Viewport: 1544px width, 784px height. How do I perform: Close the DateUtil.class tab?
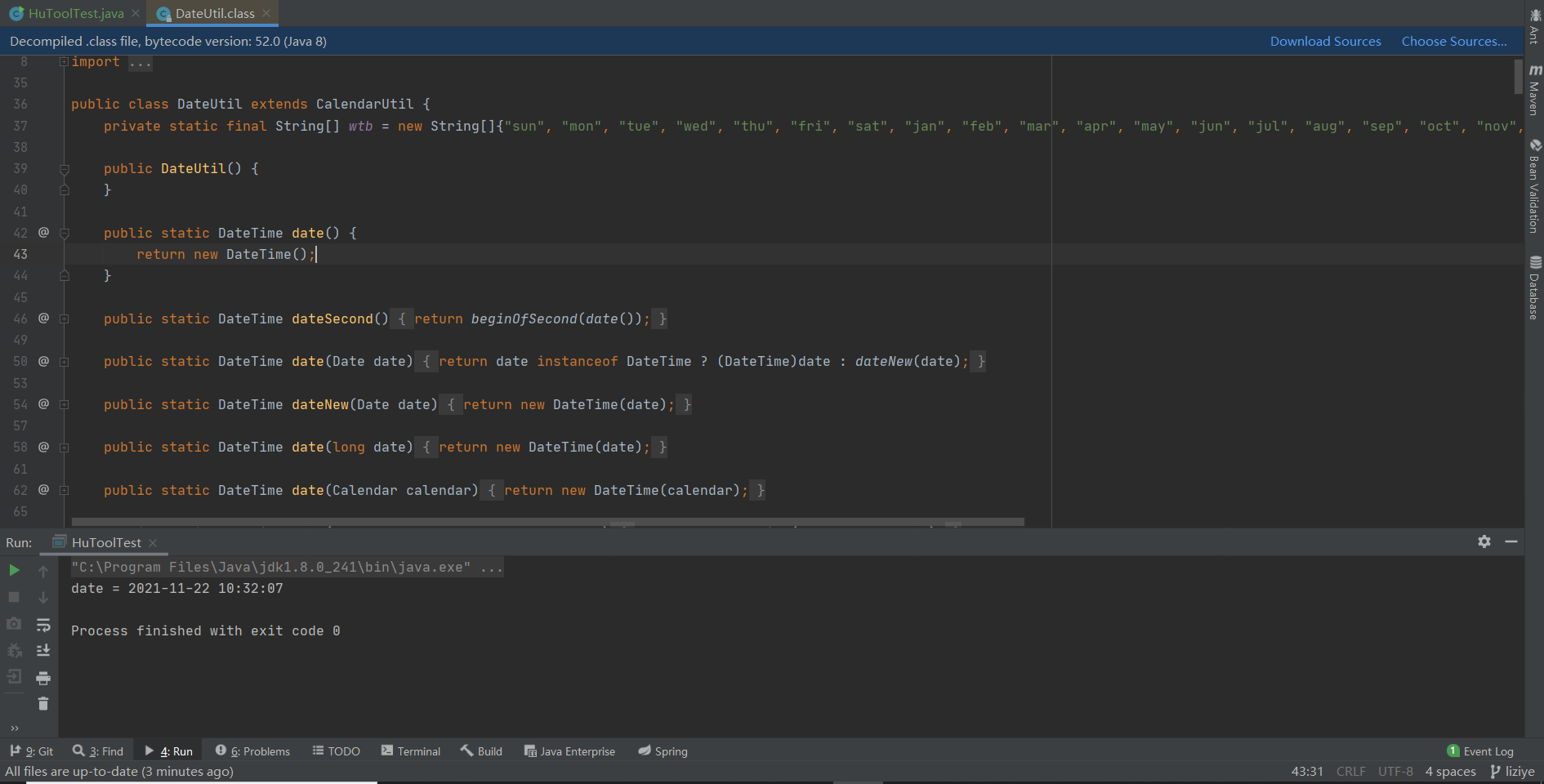click(x=266, y=13)
